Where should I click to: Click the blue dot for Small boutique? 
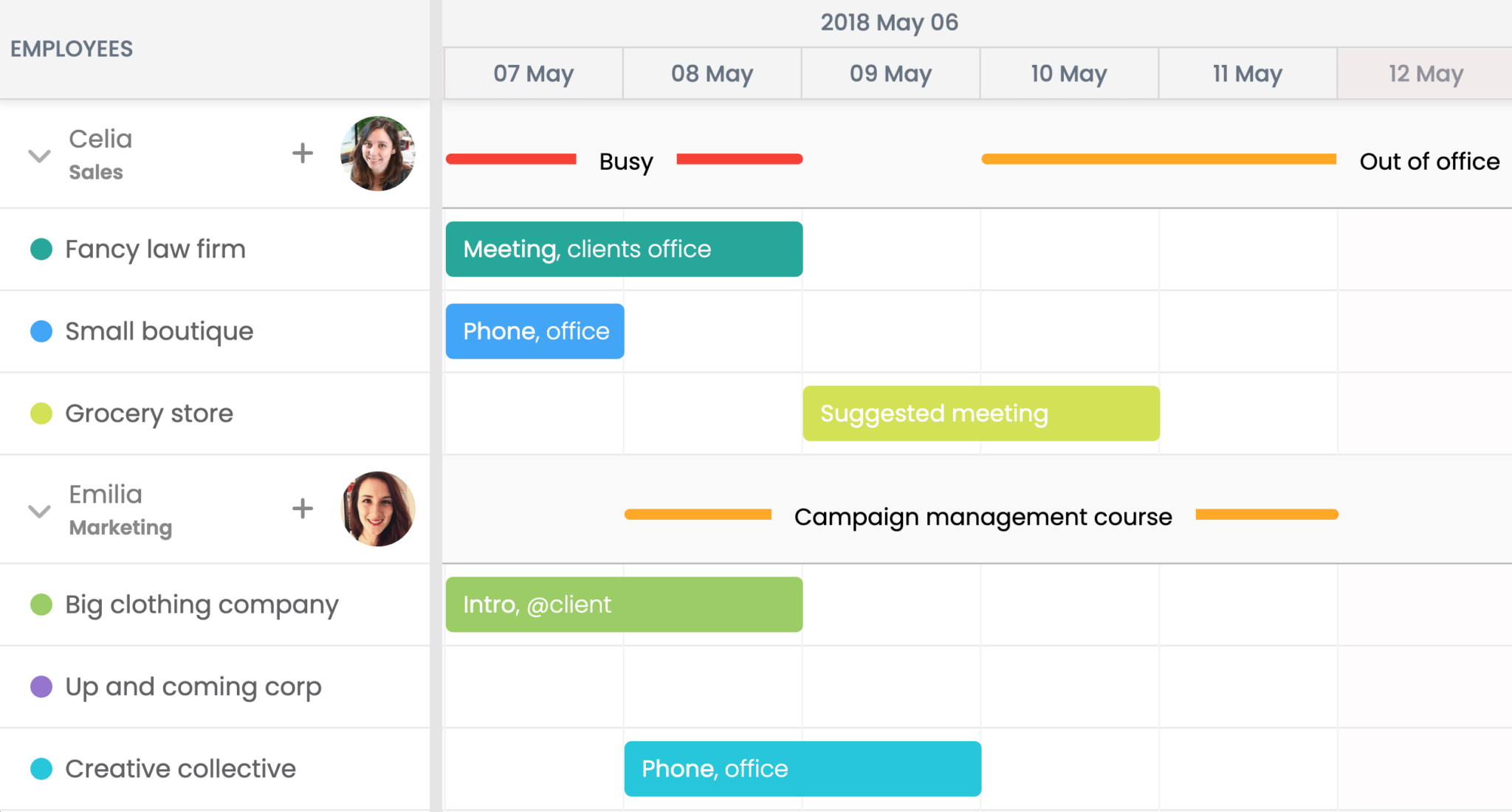41,331
